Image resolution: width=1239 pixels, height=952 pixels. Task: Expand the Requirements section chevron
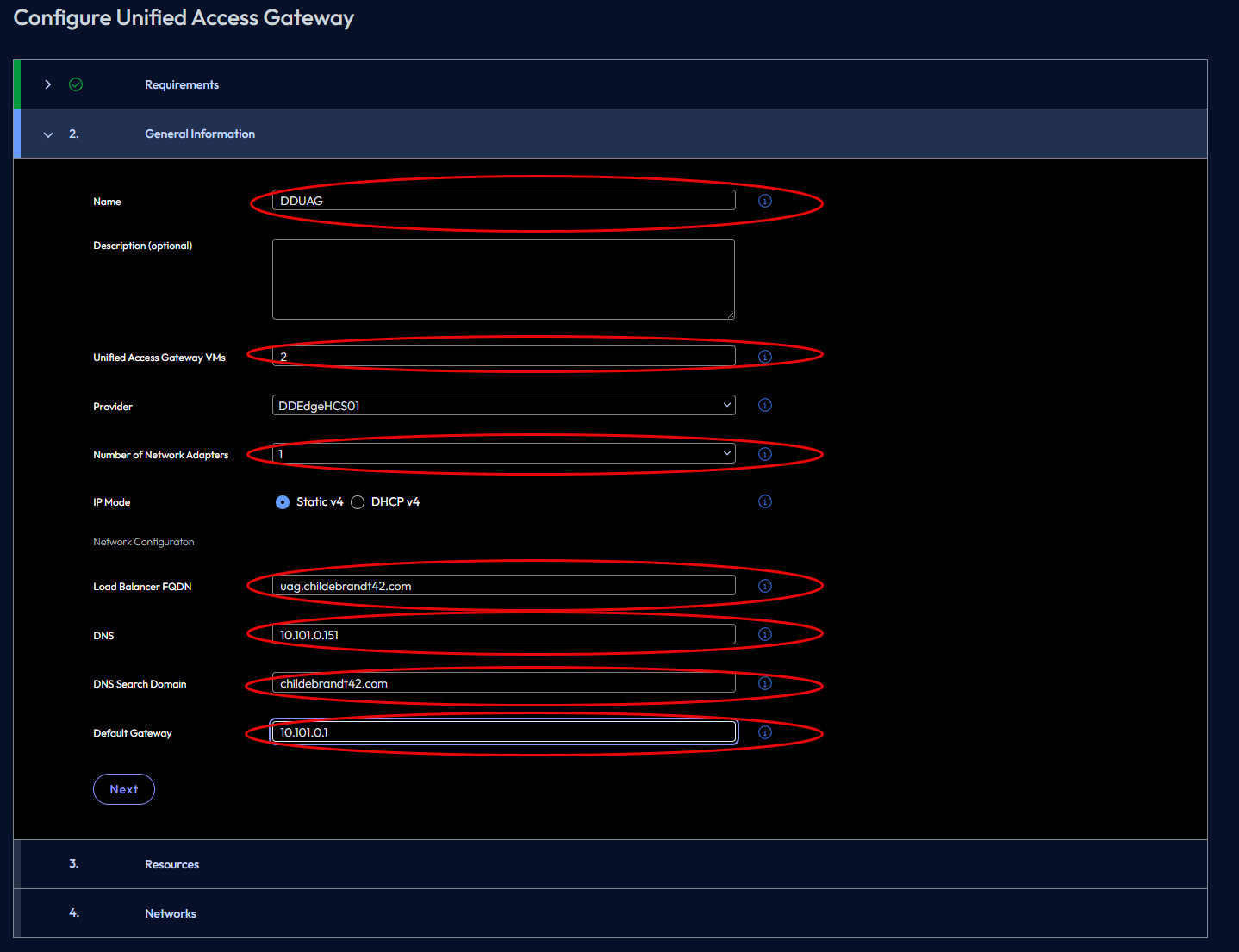point(48,84)
